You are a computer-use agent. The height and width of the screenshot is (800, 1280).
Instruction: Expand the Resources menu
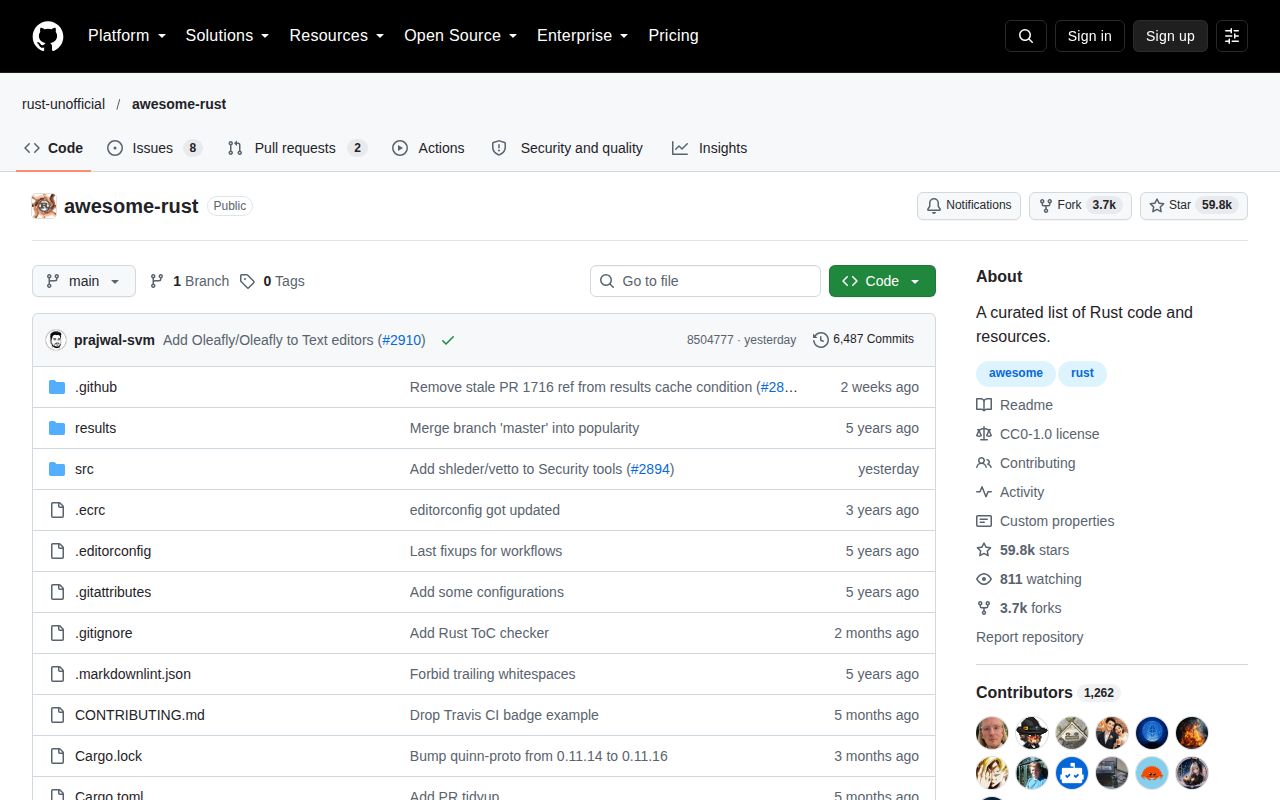coord(337,36)
